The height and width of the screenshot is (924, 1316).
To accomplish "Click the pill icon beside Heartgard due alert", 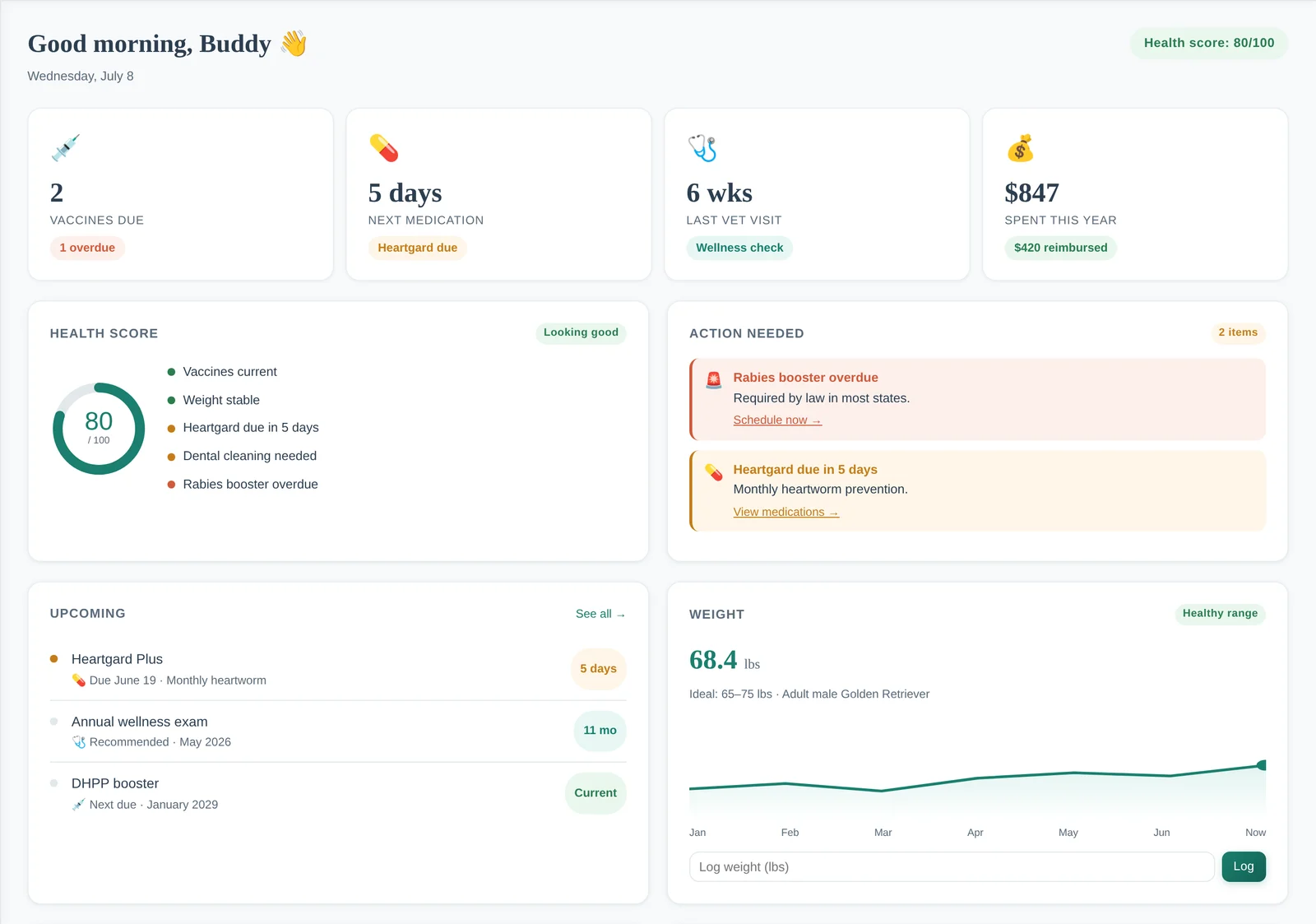I will tap(714, 471).
